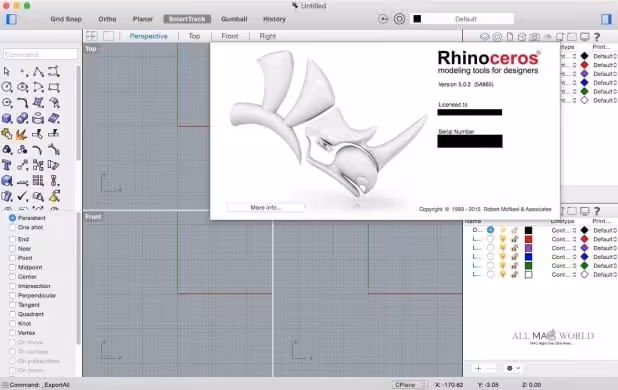Select the One shot radio button
This screenshot has height=390, width=618.
(13, 227)
